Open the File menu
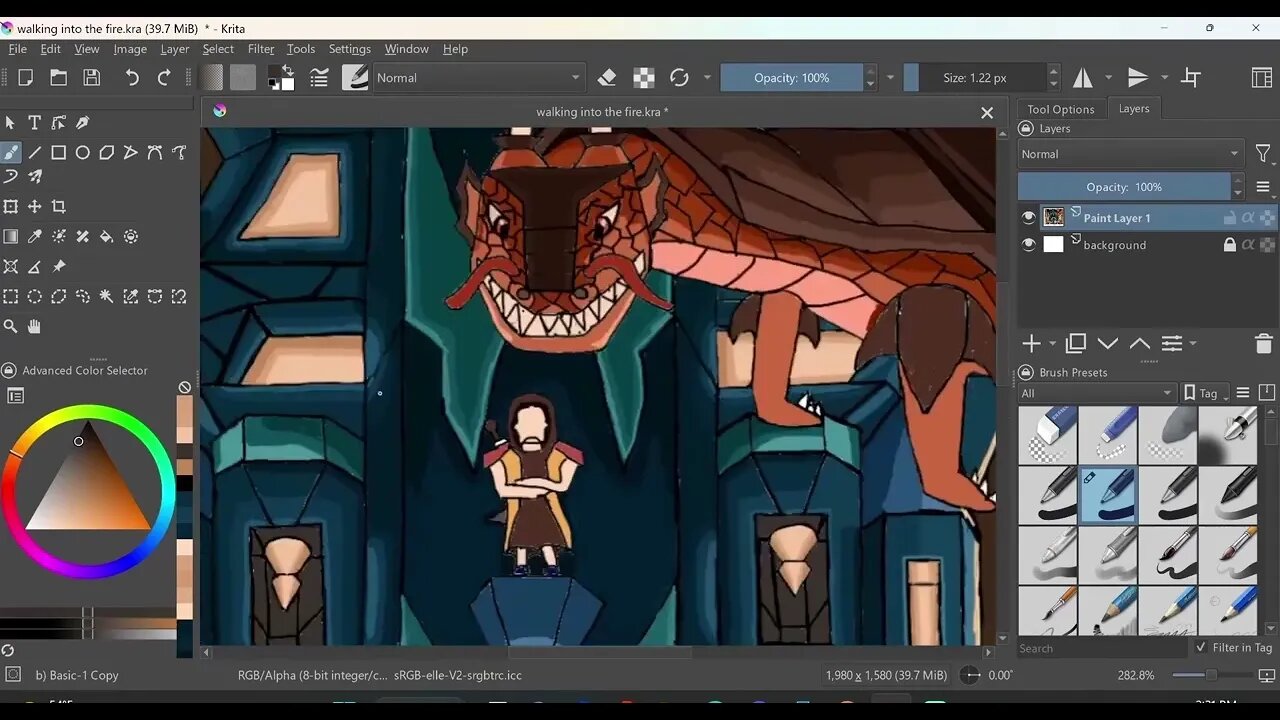 point(17,49)
